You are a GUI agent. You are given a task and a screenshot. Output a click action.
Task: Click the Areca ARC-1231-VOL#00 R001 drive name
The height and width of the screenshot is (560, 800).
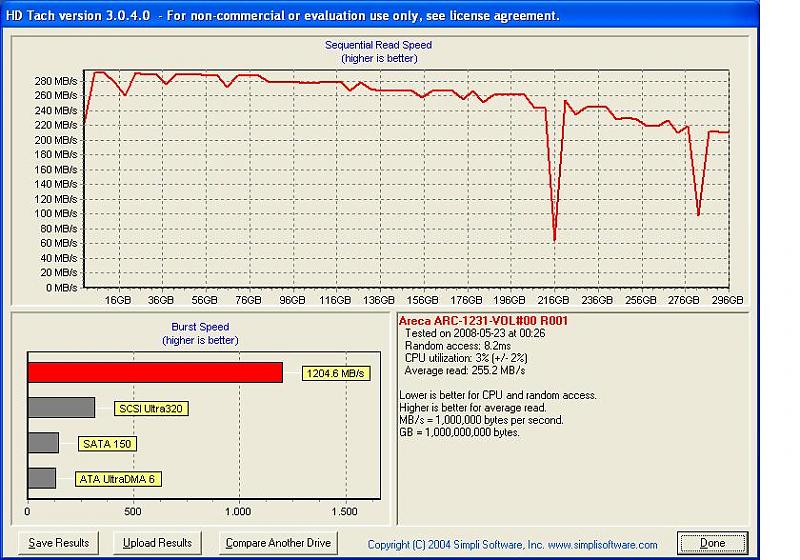tap(483, 321)
